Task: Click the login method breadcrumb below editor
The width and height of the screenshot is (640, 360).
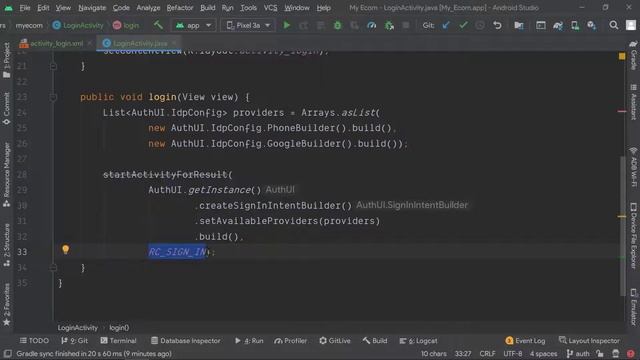Action: [x=119, y=327]
